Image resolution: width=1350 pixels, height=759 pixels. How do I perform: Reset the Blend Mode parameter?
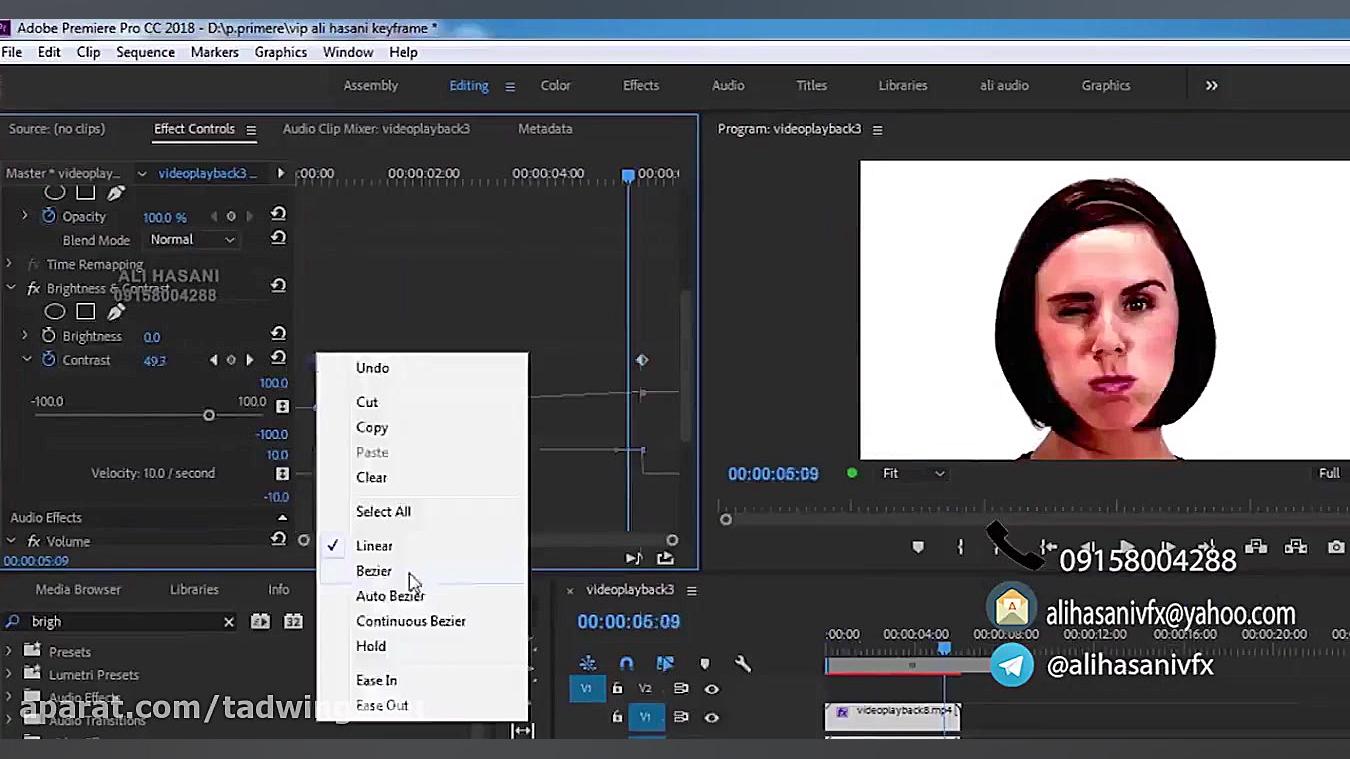(278, 238)
